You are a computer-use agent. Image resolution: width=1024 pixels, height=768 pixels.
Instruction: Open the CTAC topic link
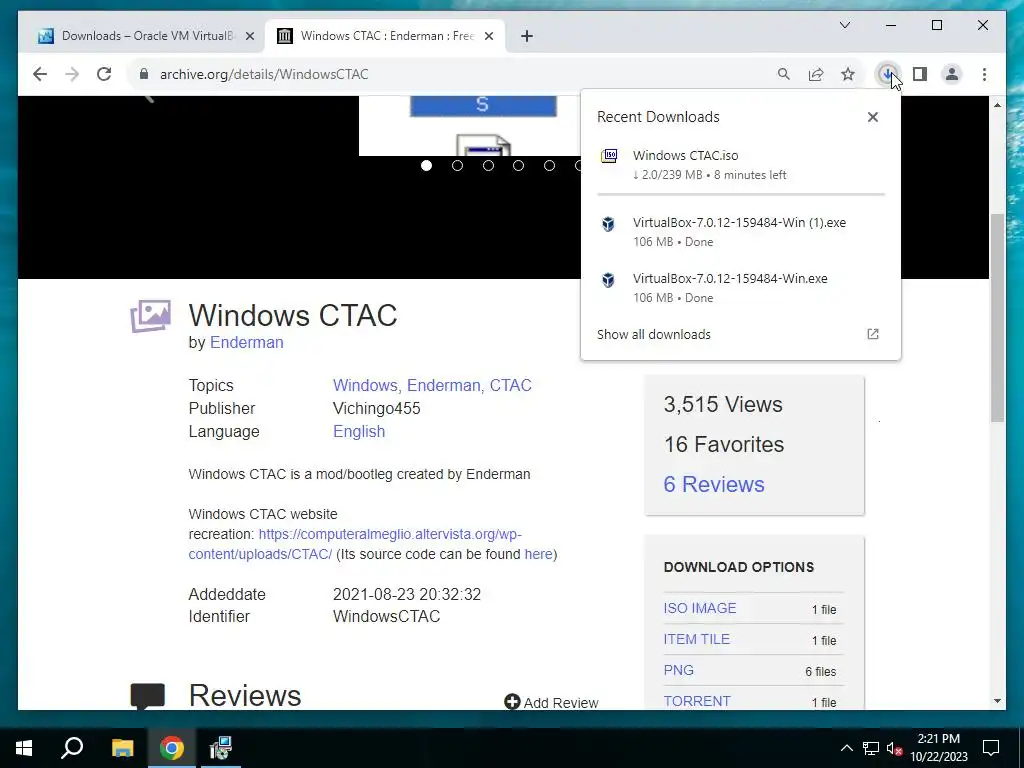tap(511, 385)
